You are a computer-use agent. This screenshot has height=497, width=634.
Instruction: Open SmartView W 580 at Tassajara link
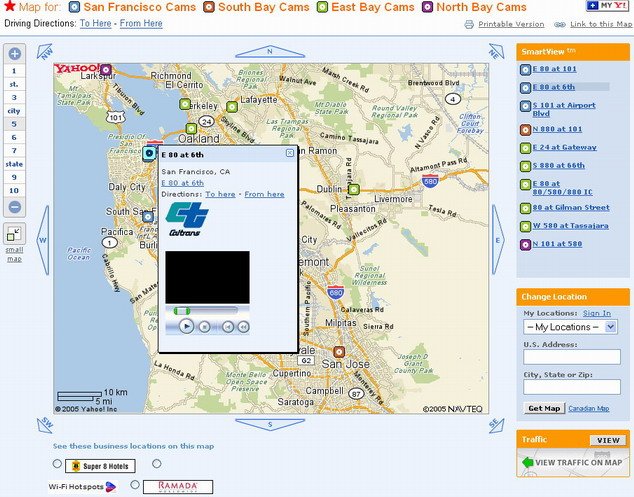point(571,226)
